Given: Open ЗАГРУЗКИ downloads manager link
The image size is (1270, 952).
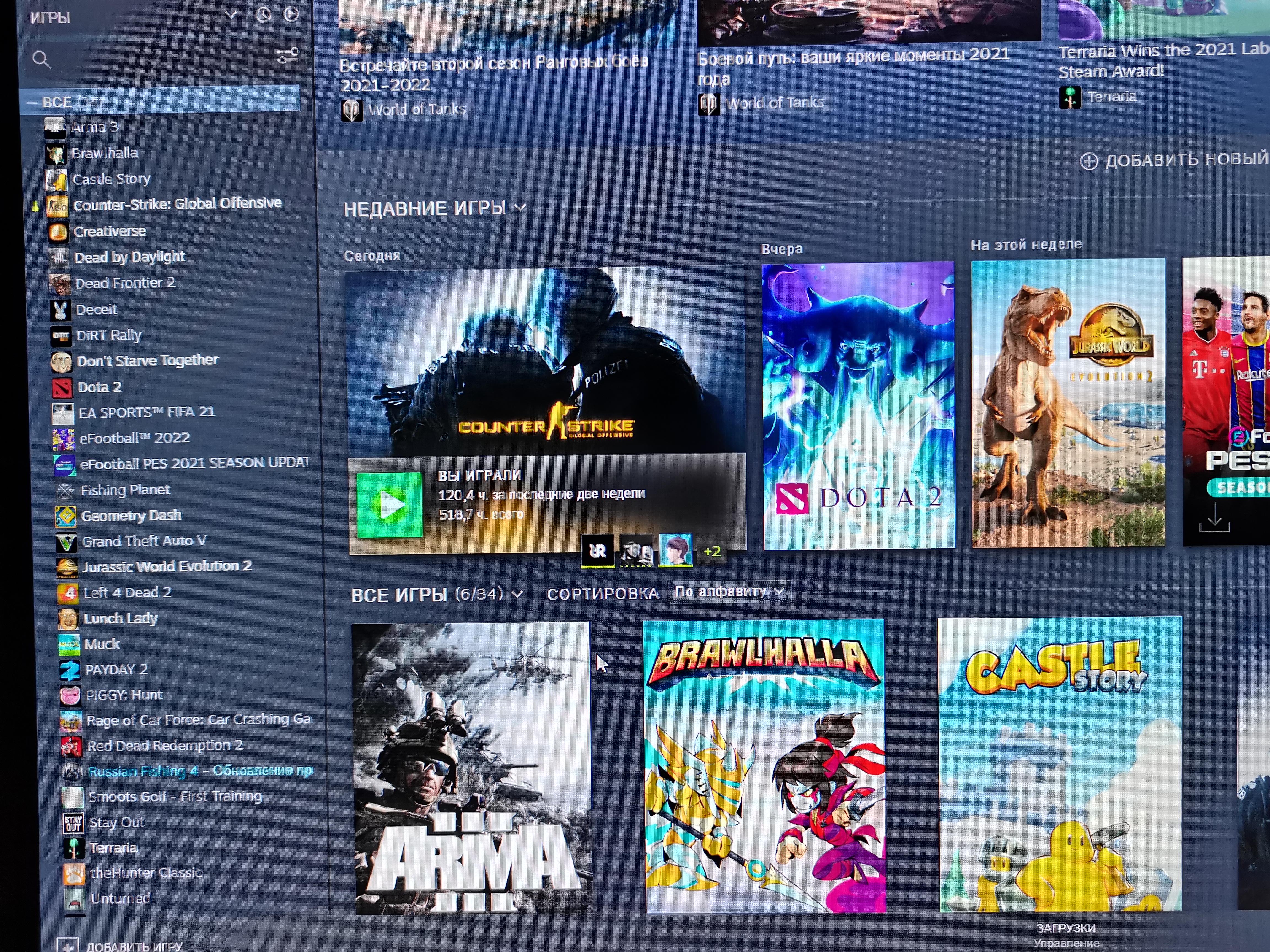Looking at the screenshot, I should [1066, 928].
